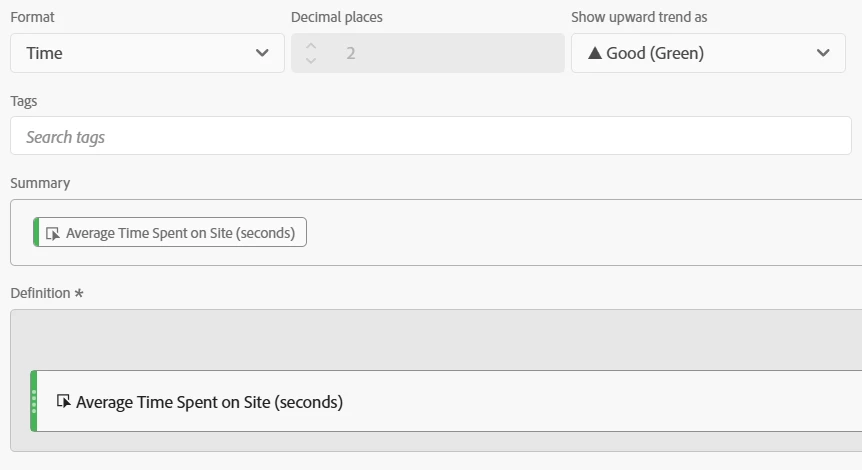
Task: Click the Decimal places increment arrow
Action: pos(311,45)
